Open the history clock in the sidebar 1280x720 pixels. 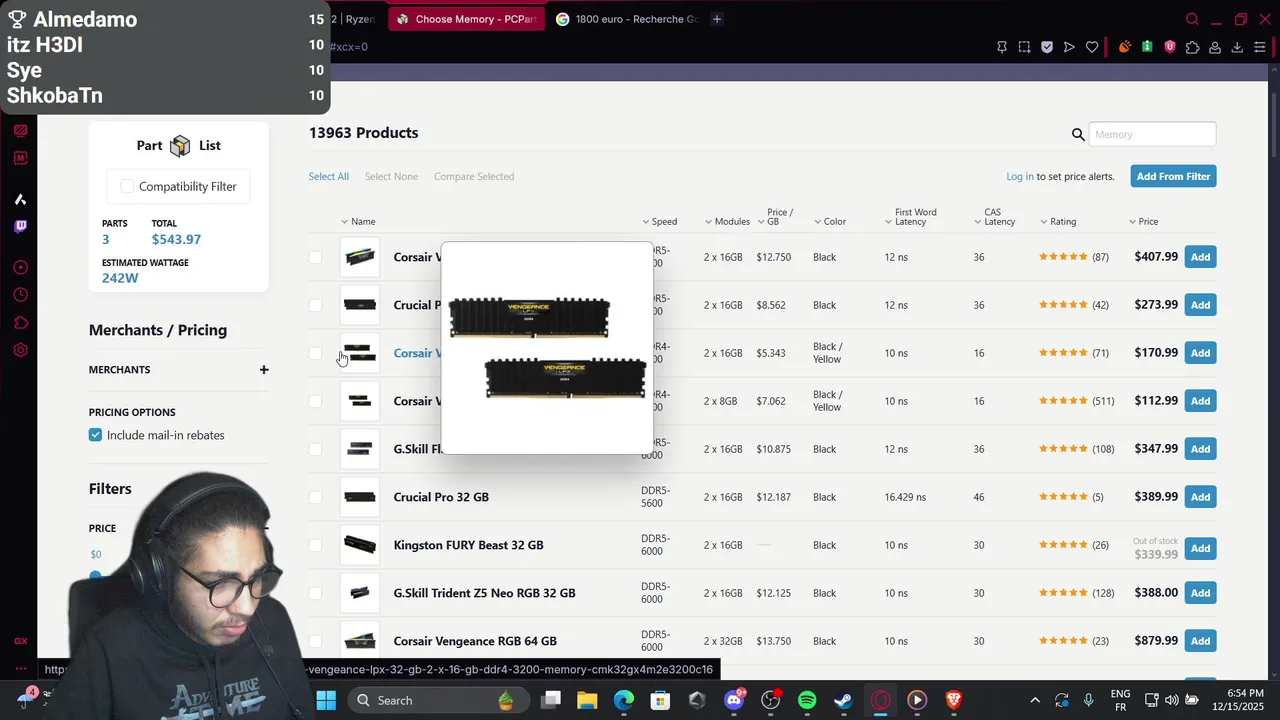pyautogui.click(x=20, y=295)
